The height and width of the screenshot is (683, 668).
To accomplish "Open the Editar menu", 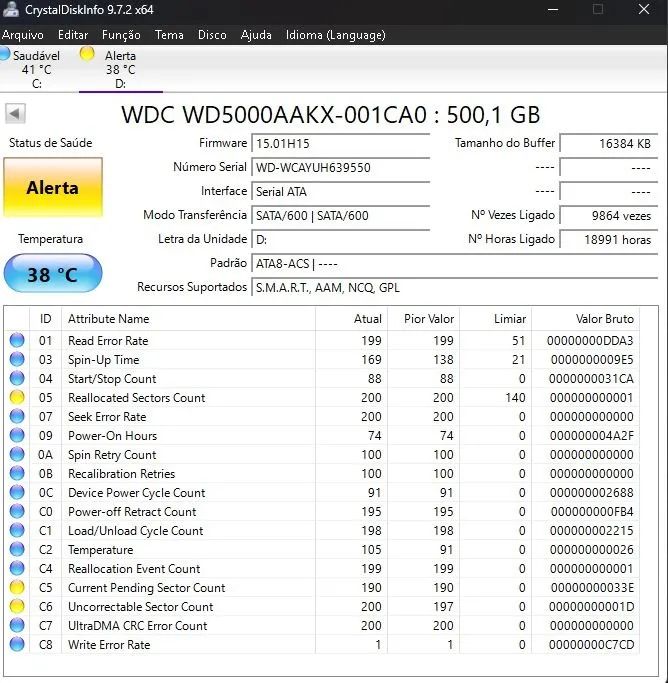I will pos(73,35).
